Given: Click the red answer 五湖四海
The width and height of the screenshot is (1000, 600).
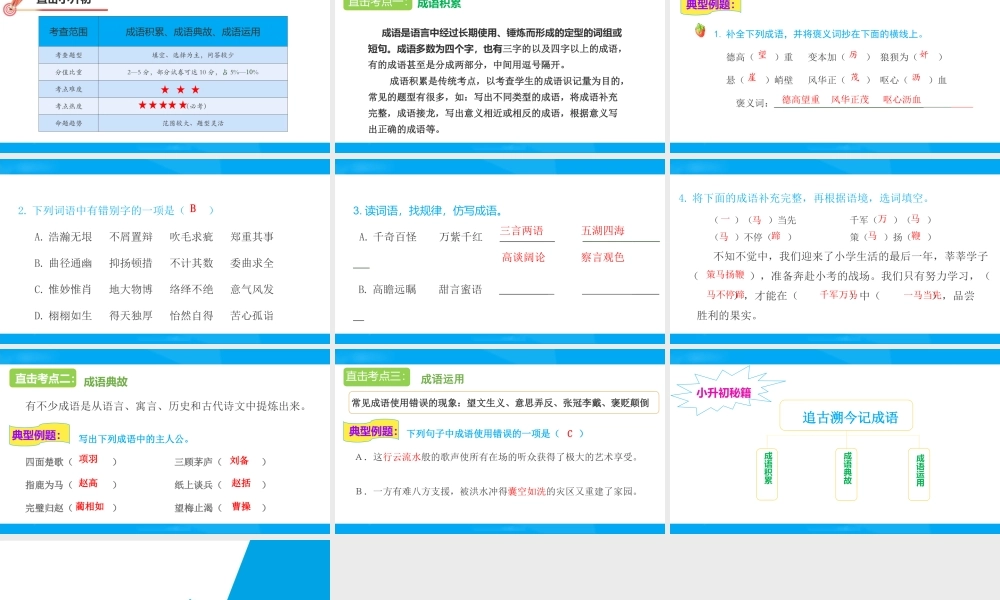Looking at the screenshot, I should 603,230.
